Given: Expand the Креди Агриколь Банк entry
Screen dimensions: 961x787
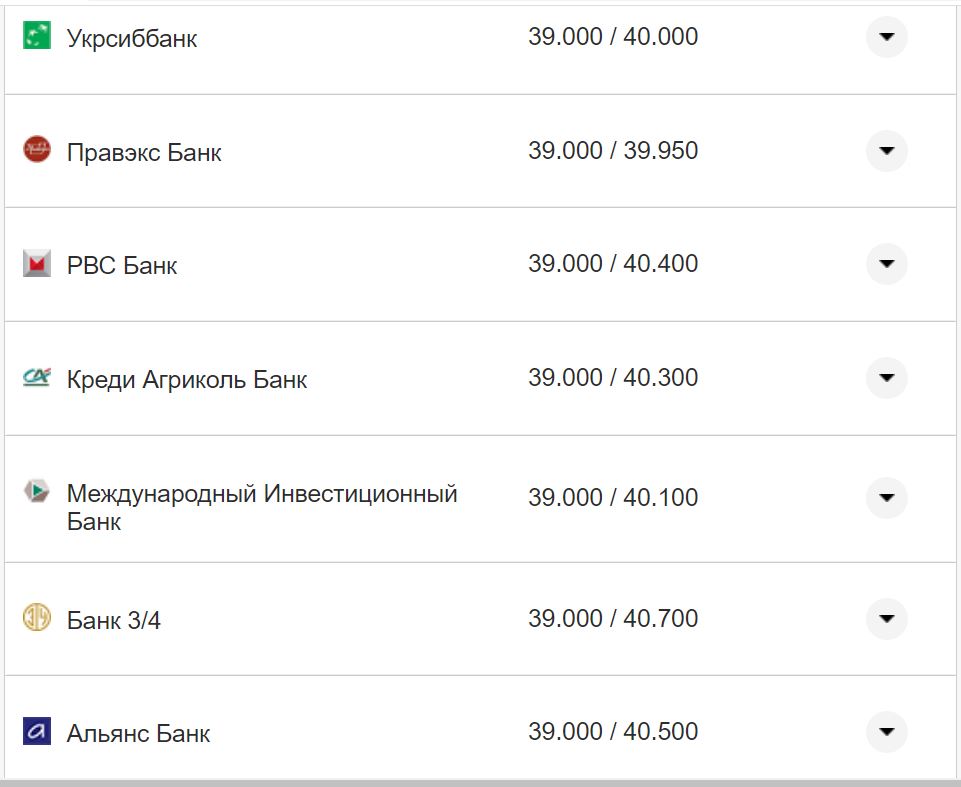Looking at the screenshot, I should point(886,378).
